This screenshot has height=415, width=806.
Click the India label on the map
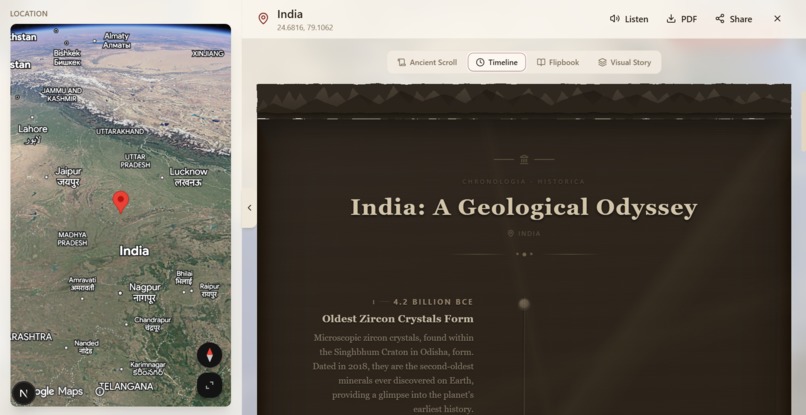pyautogui.click(x=134, y=251)
